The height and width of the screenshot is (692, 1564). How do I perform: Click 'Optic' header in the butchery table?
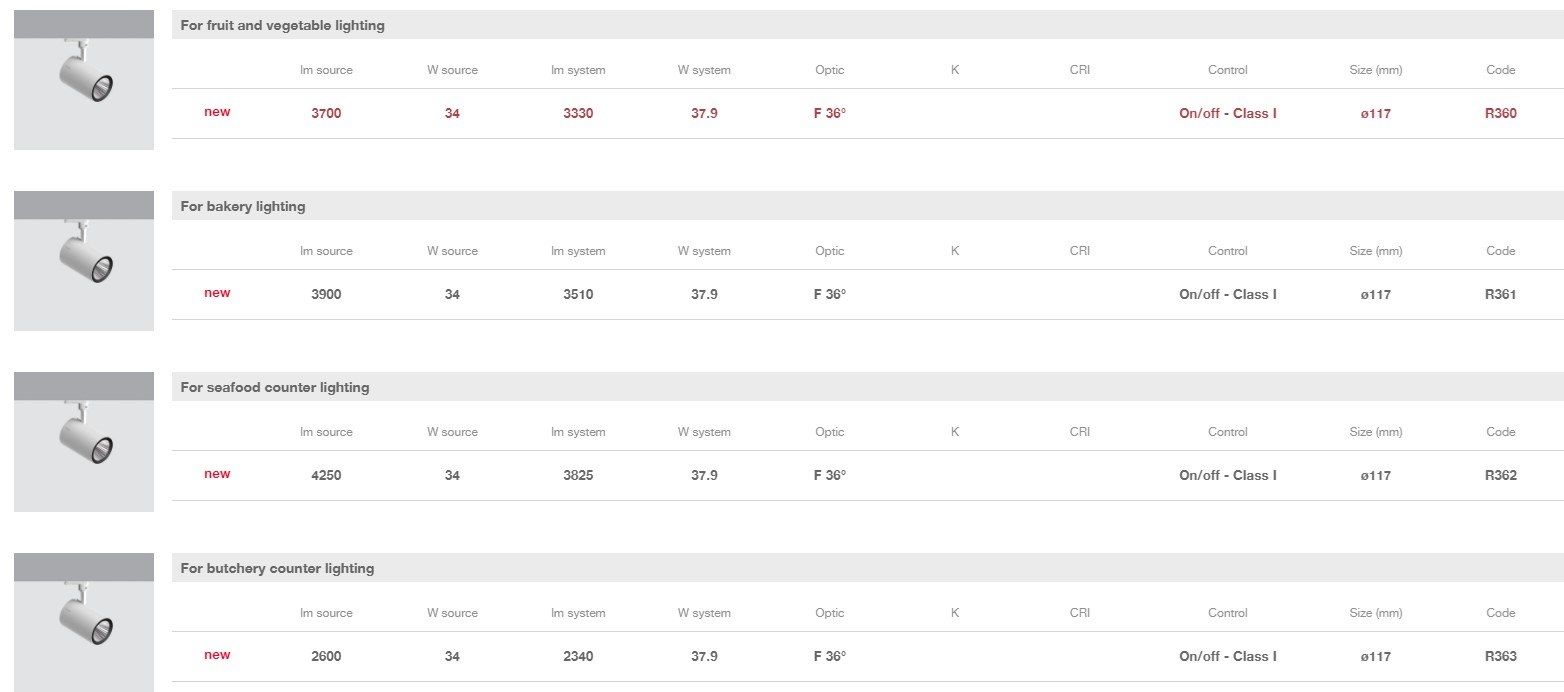point(829,613)
